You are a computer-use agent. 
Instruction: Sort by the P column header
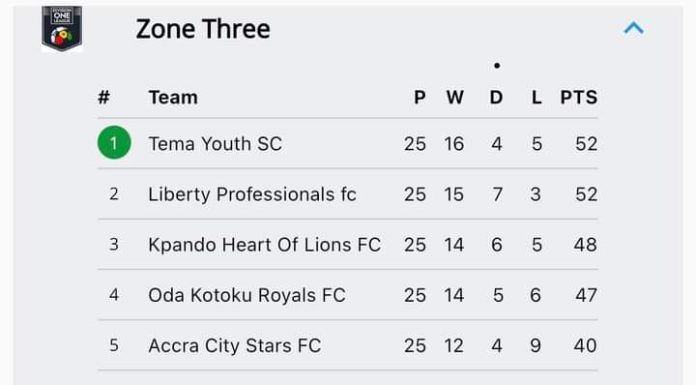pos(419,97)
